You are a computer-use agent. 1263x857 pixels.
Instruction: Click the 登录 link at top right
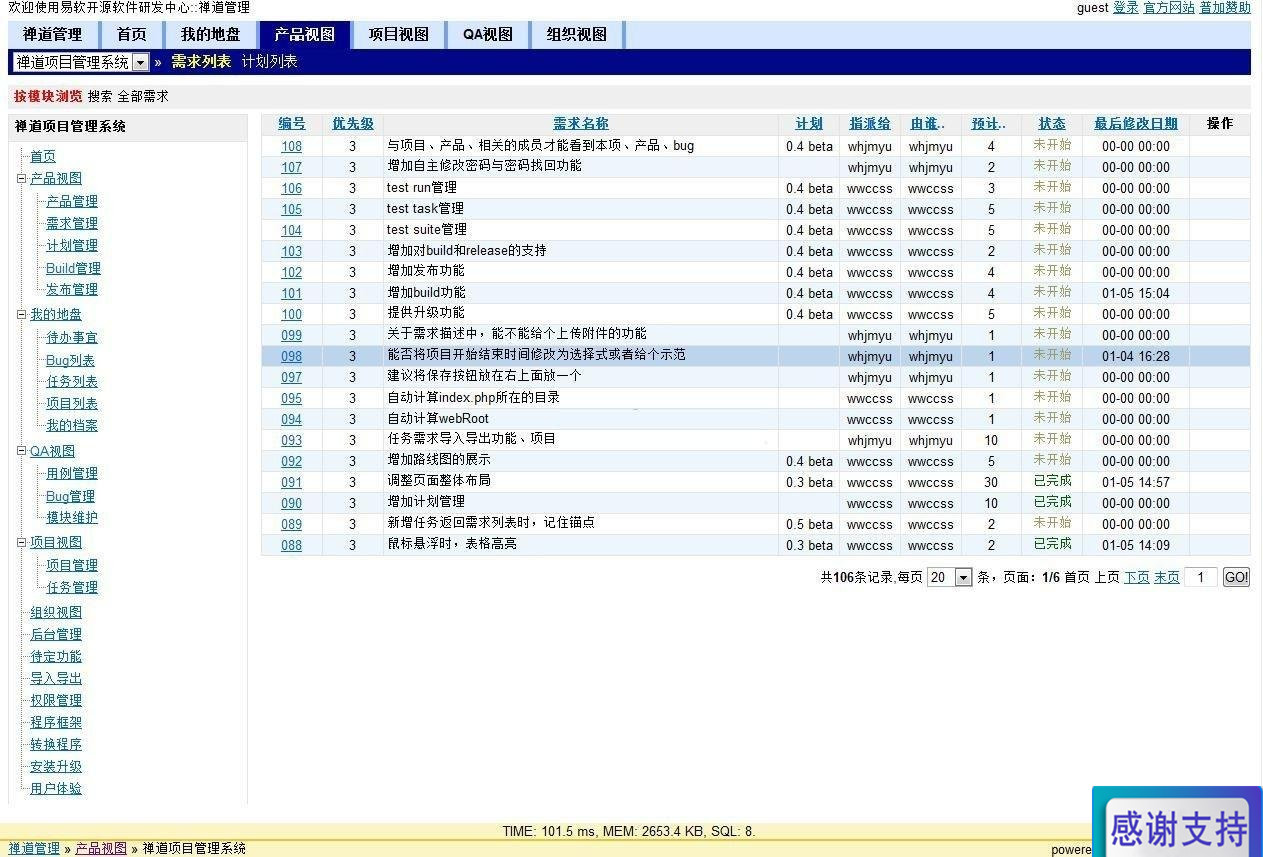tap(1126, 8)
